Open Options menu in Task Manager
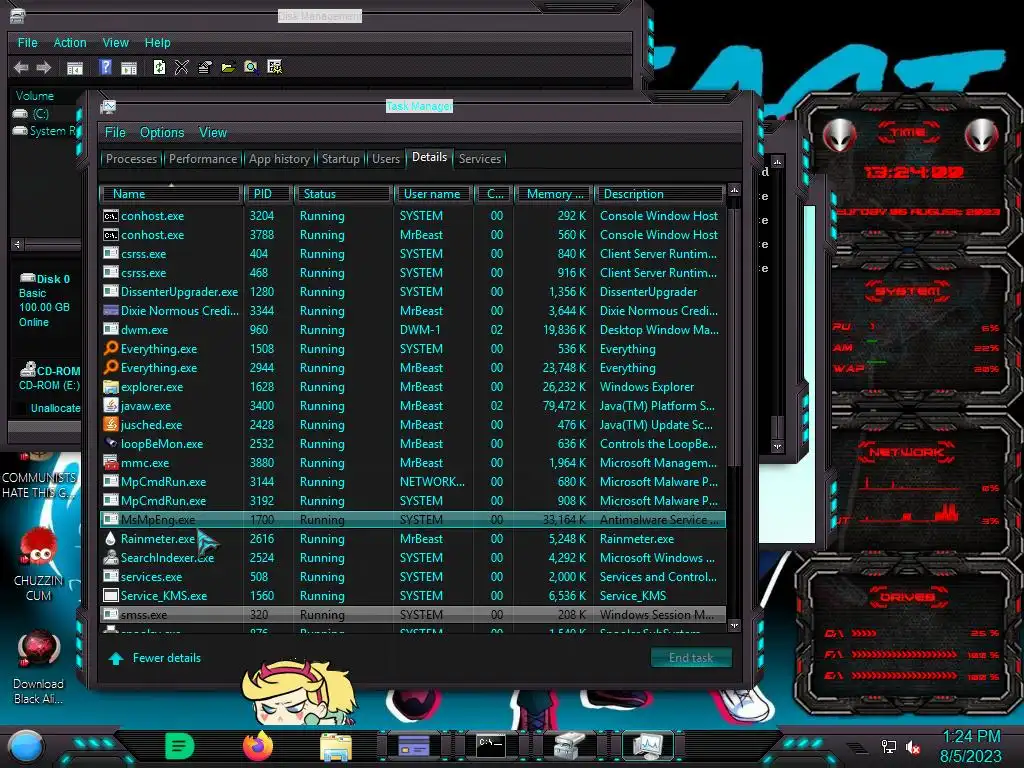Image resolution: width=1024 pixels, height=768 pixels. (162, 133)
